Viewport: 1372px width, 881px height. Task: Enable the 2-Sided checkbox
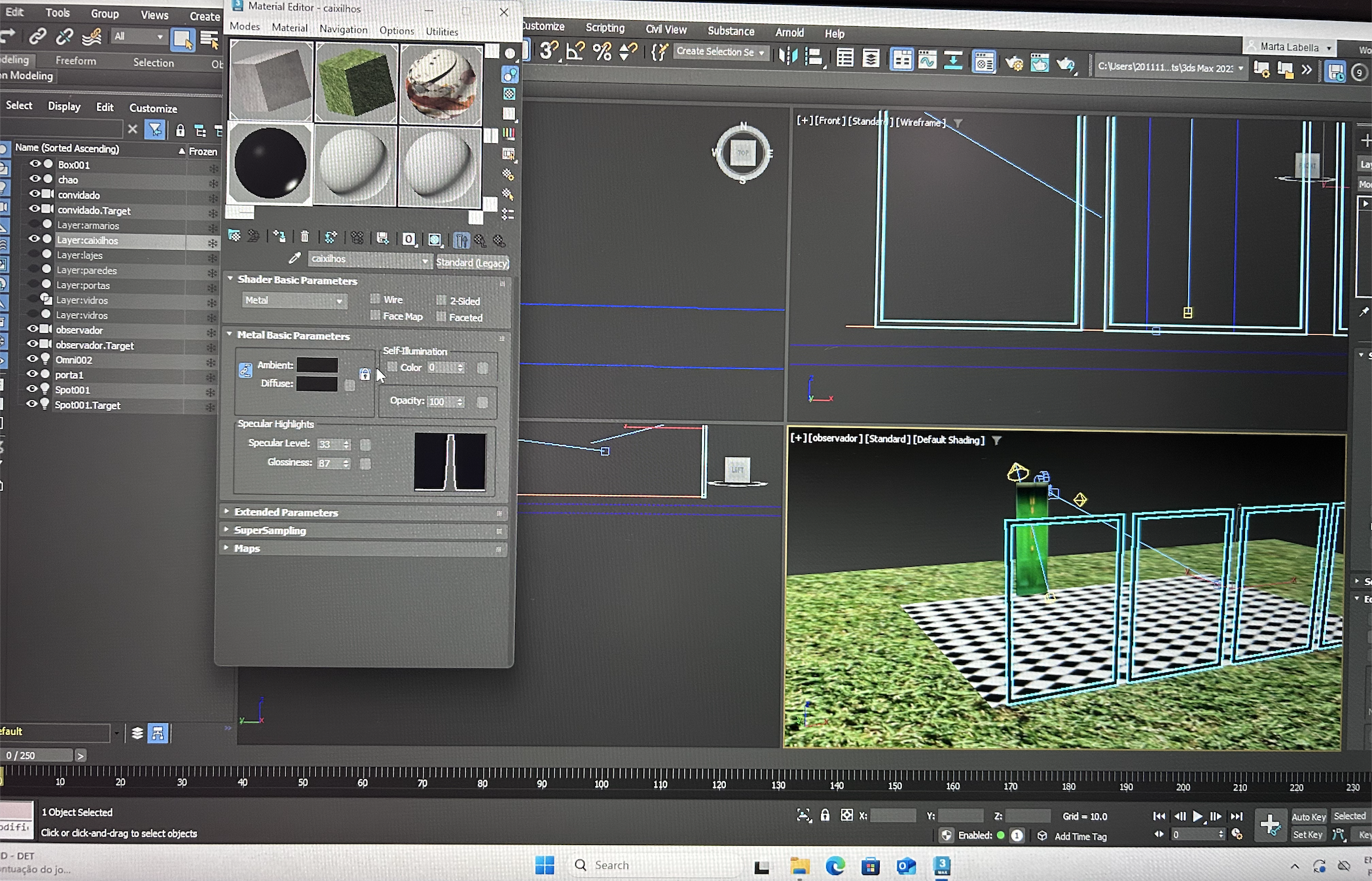pos(442,300)
